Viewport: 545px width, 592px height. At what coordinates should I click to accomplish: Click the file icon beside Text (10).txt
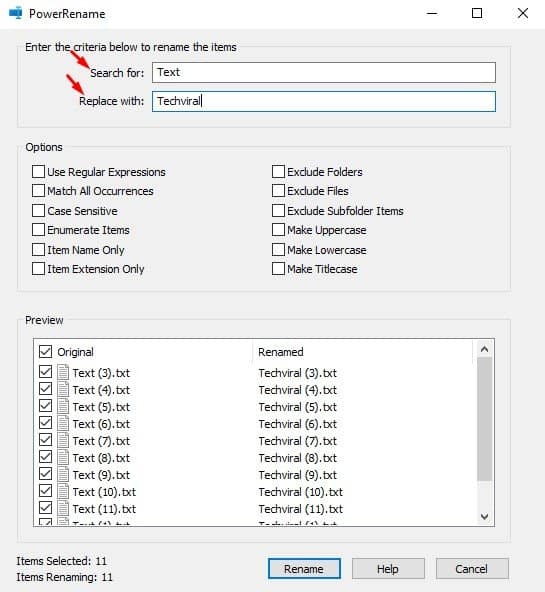(63, 491)
